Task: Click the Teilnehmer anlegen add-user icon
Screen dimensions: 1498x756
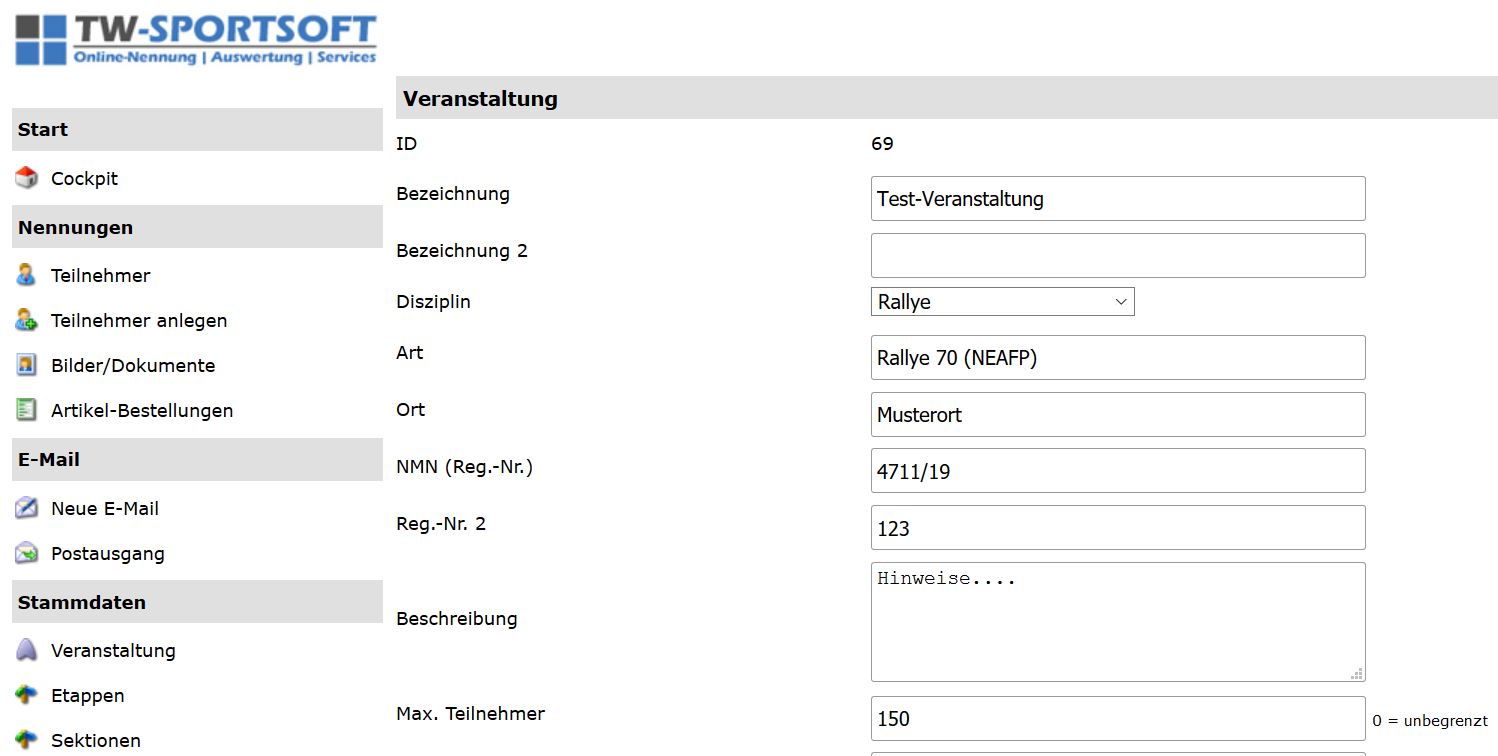Action: (27, 320)
